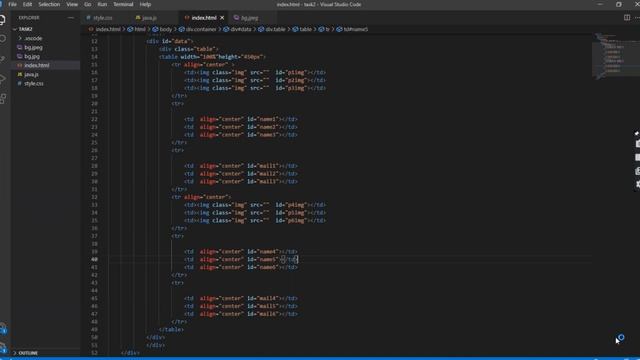
Task: Click the id="mail1" code line
Action: (x=241, y=166)
